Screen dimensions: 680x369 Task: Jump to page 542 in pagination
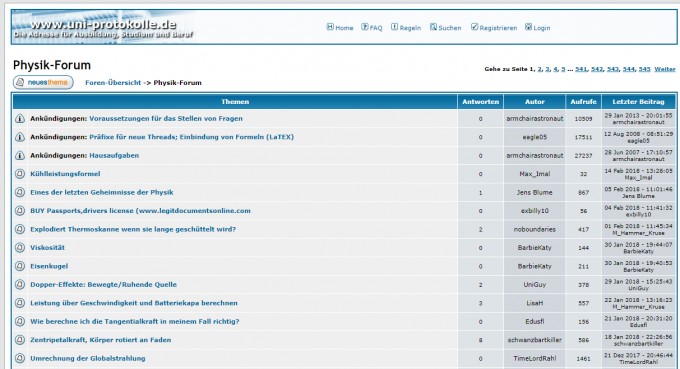597,69
